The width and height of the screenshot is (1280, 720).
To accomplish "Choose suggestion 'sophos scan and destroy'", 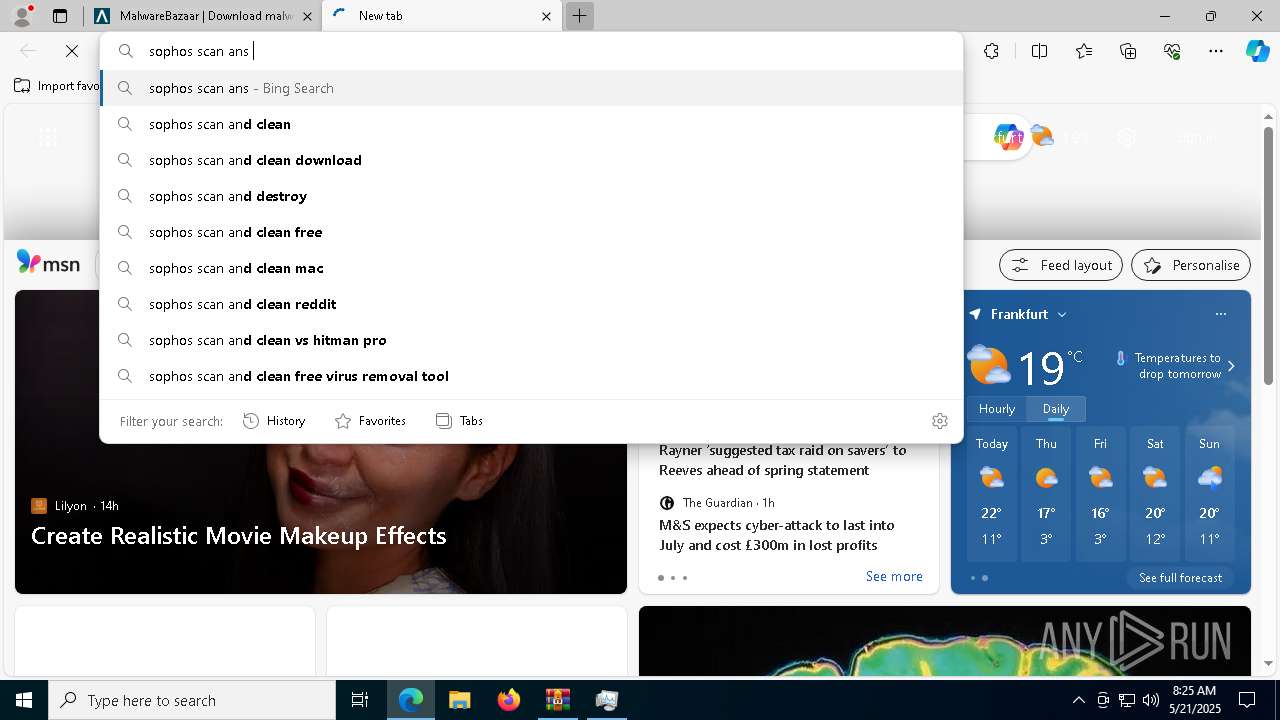I will (x=532, y=196).
